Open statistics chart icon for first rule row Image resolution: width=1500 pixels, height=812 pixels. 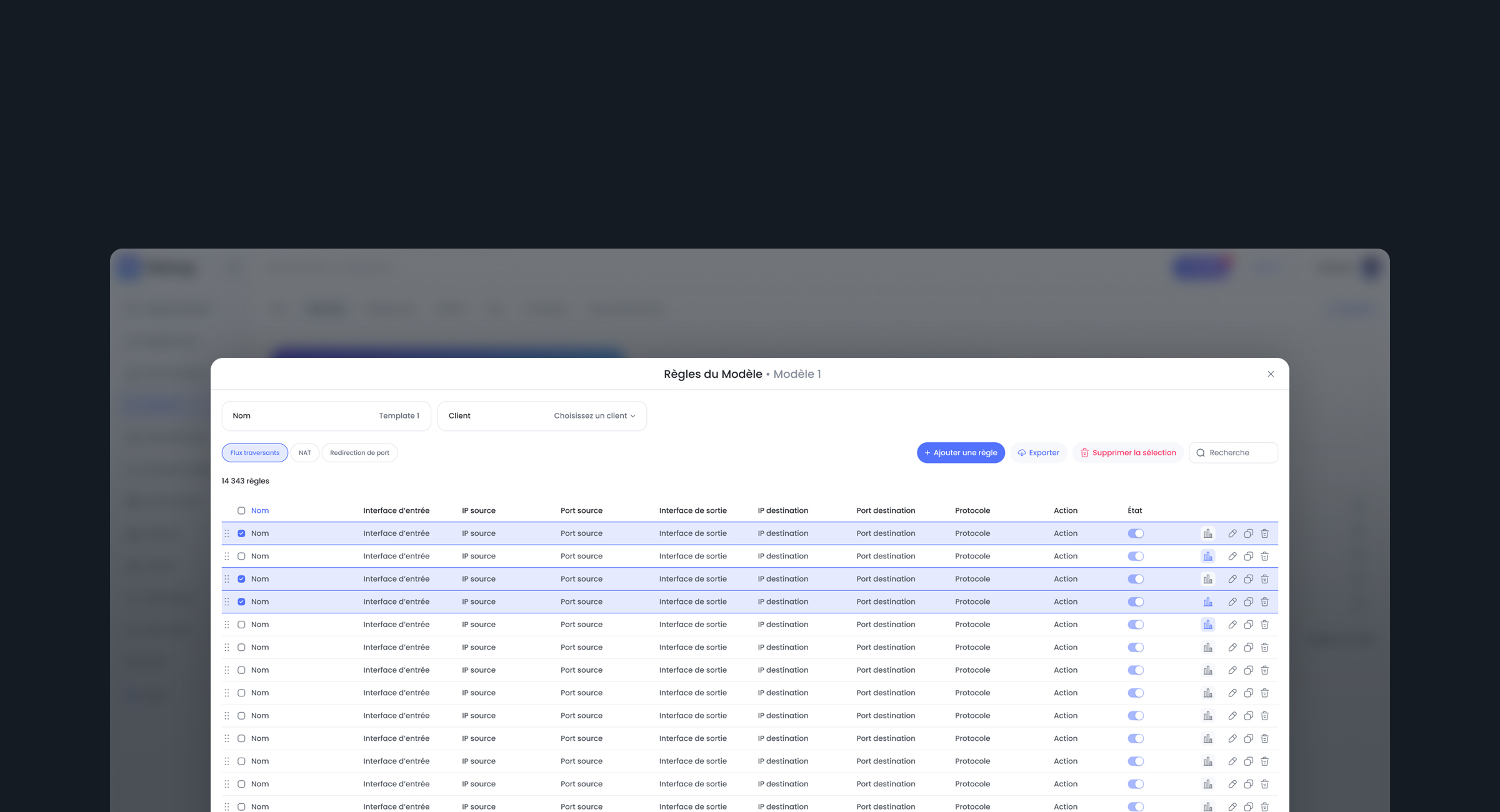point(1207,533)
